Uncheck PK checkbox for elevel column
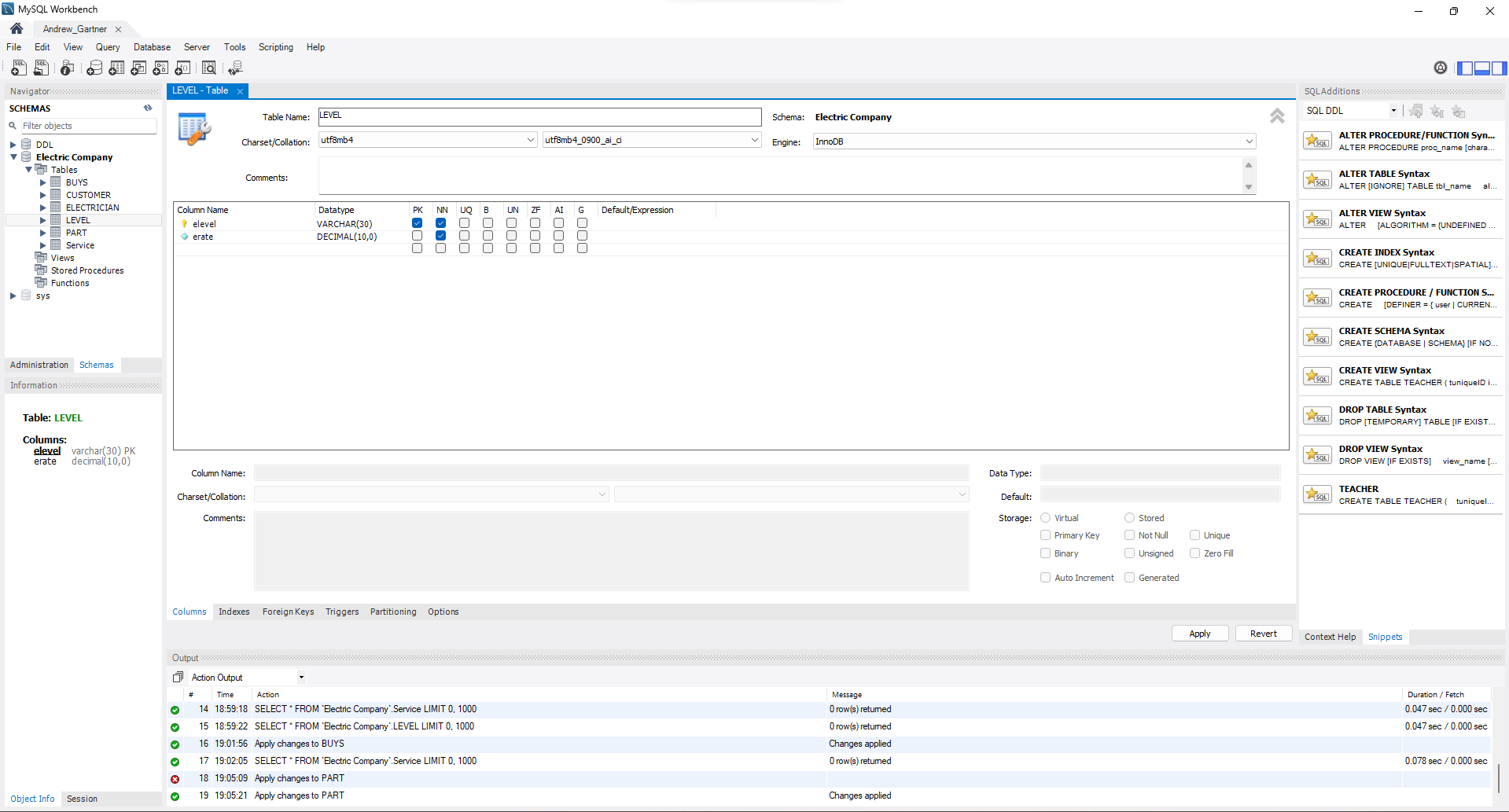Screen dimensions: 1509x812 418,223
